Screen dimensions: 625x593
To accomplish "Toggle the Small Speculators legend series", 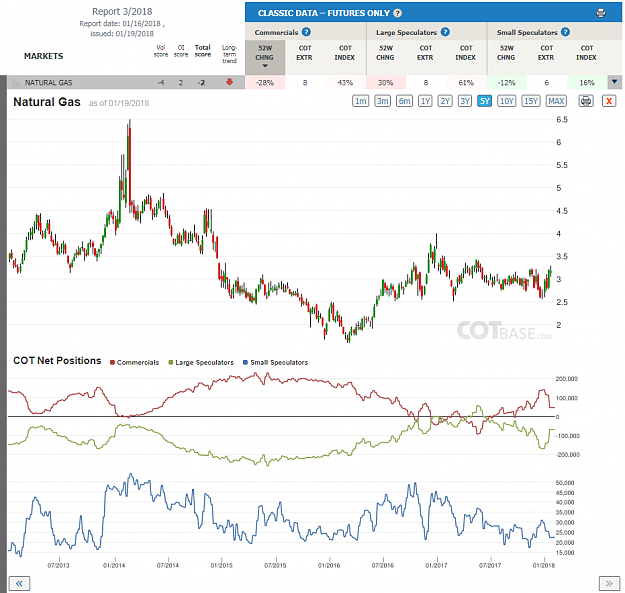I will (x=275, y=362).
